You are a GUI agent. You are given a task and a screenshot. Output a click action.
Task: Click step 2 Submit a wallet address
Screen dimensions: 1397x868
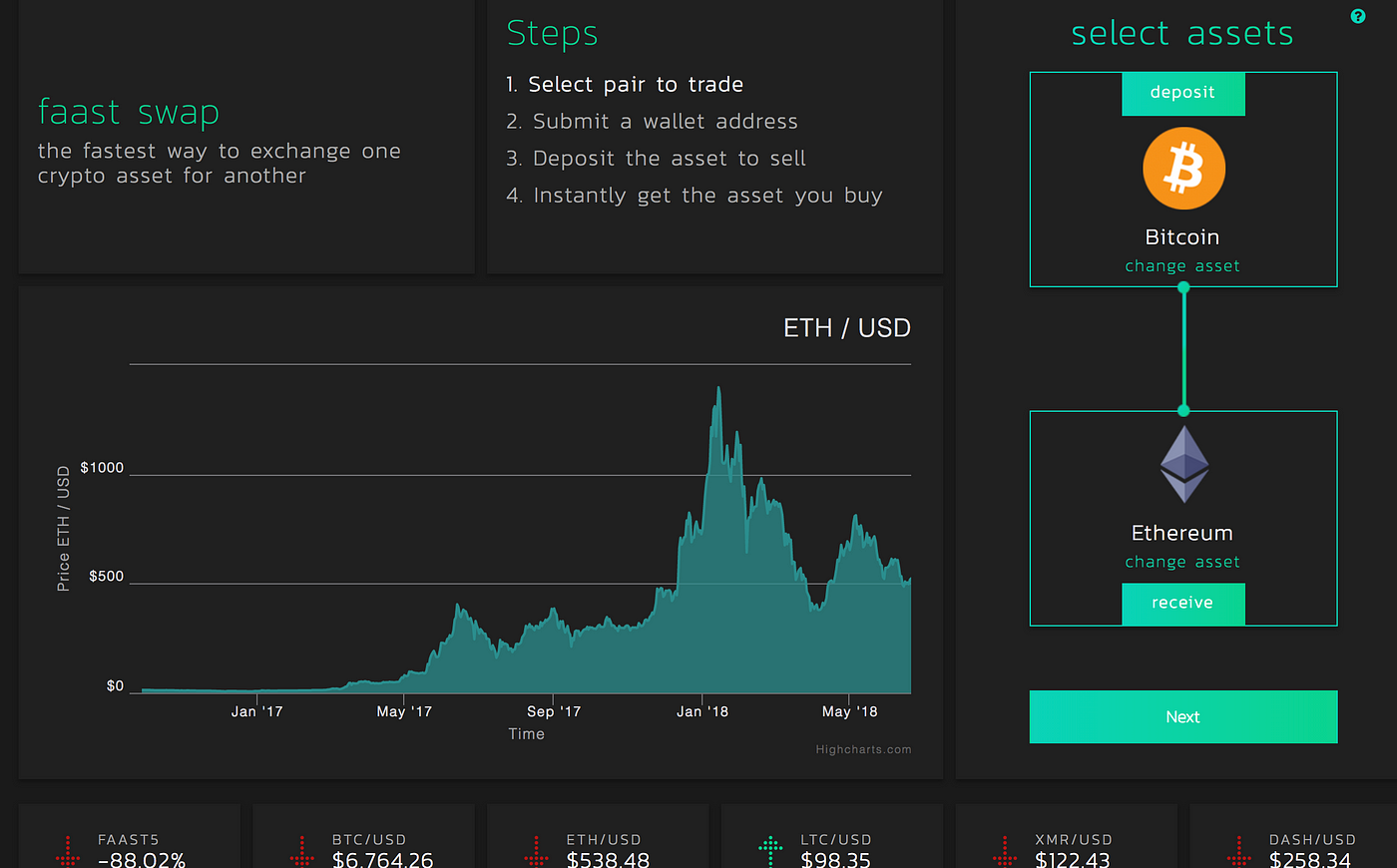point(652,122)
